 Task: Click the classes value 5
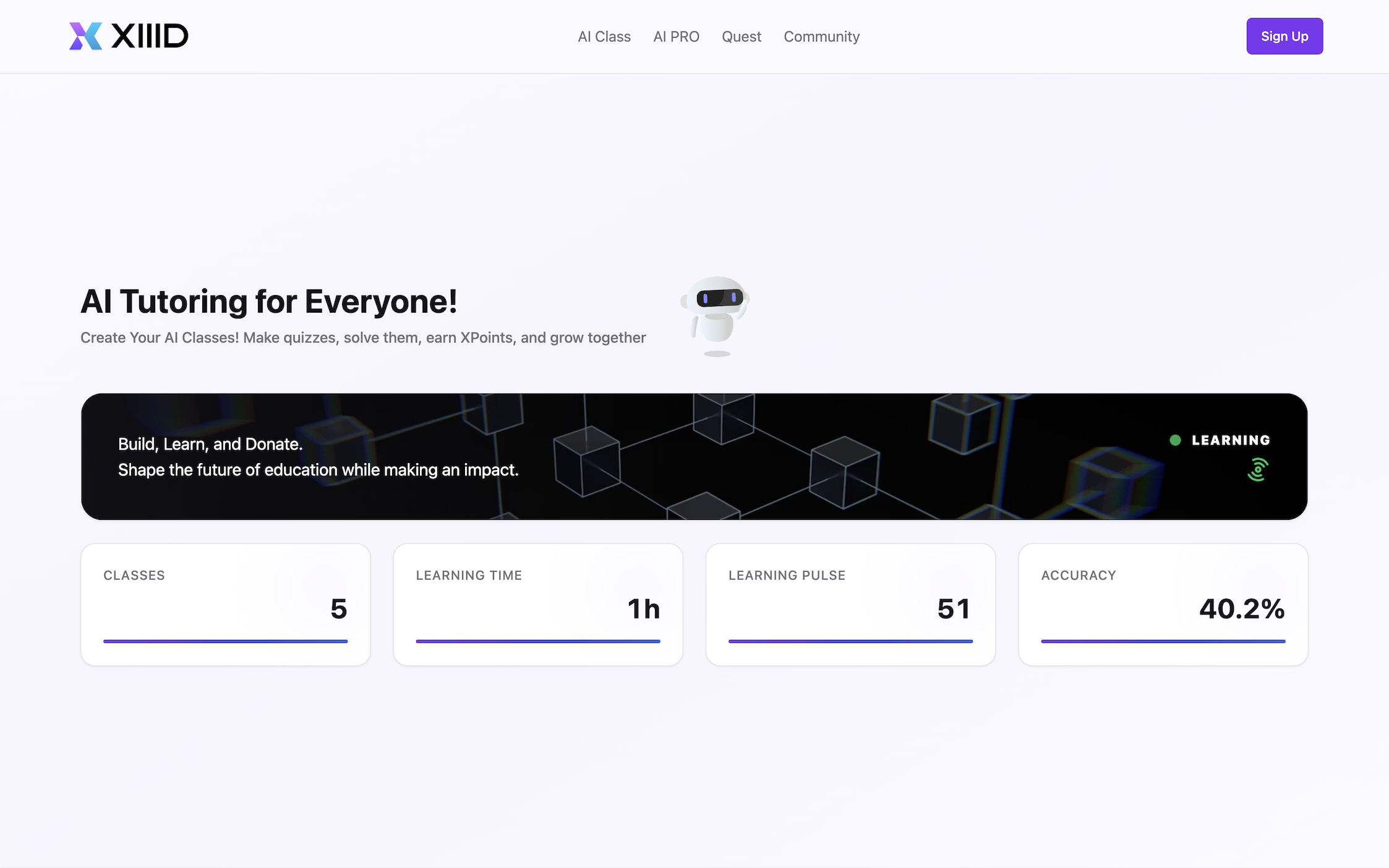coord(339,609)
